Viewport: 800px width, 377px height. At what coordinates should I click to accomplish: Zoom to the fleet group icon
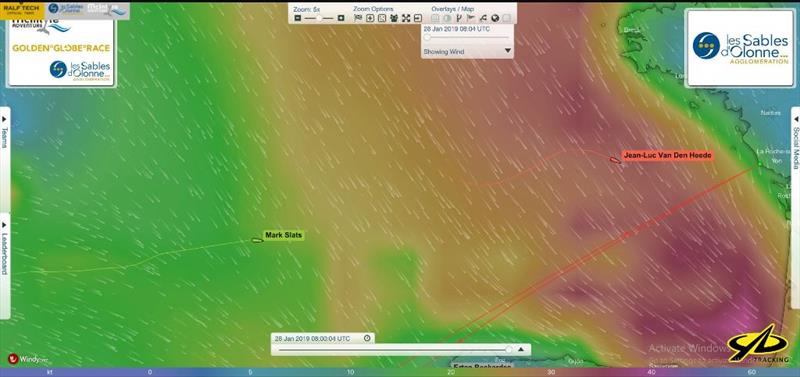(394, 18)
